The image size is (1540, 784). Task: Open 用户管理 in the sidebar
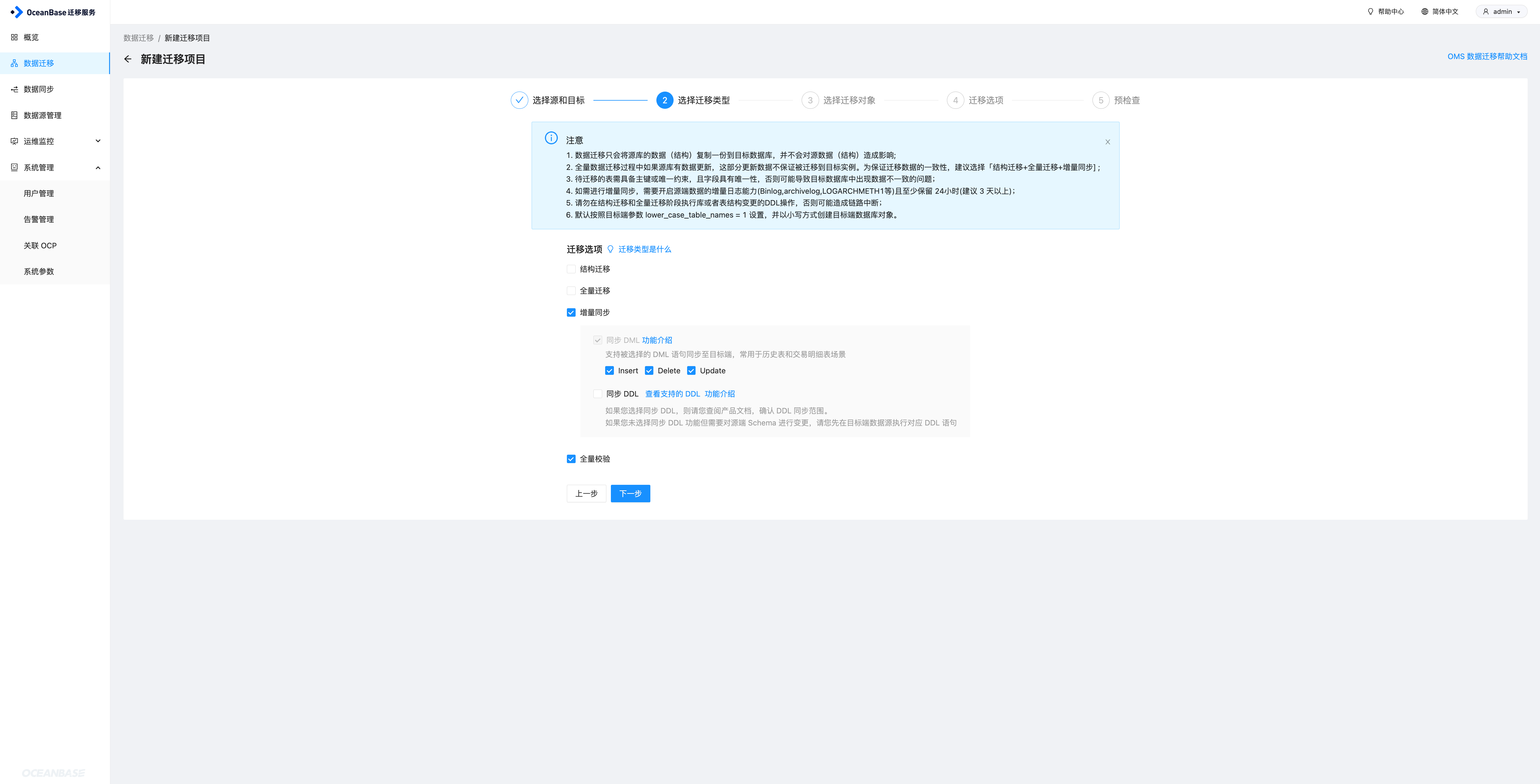(39, 194)
